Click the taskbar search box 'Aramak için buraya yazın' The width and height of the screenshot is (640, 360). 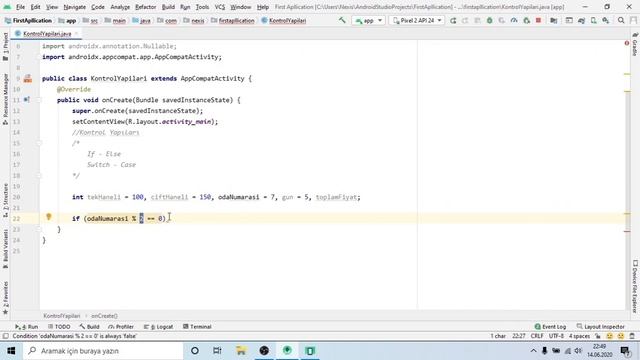pos(102,351)
